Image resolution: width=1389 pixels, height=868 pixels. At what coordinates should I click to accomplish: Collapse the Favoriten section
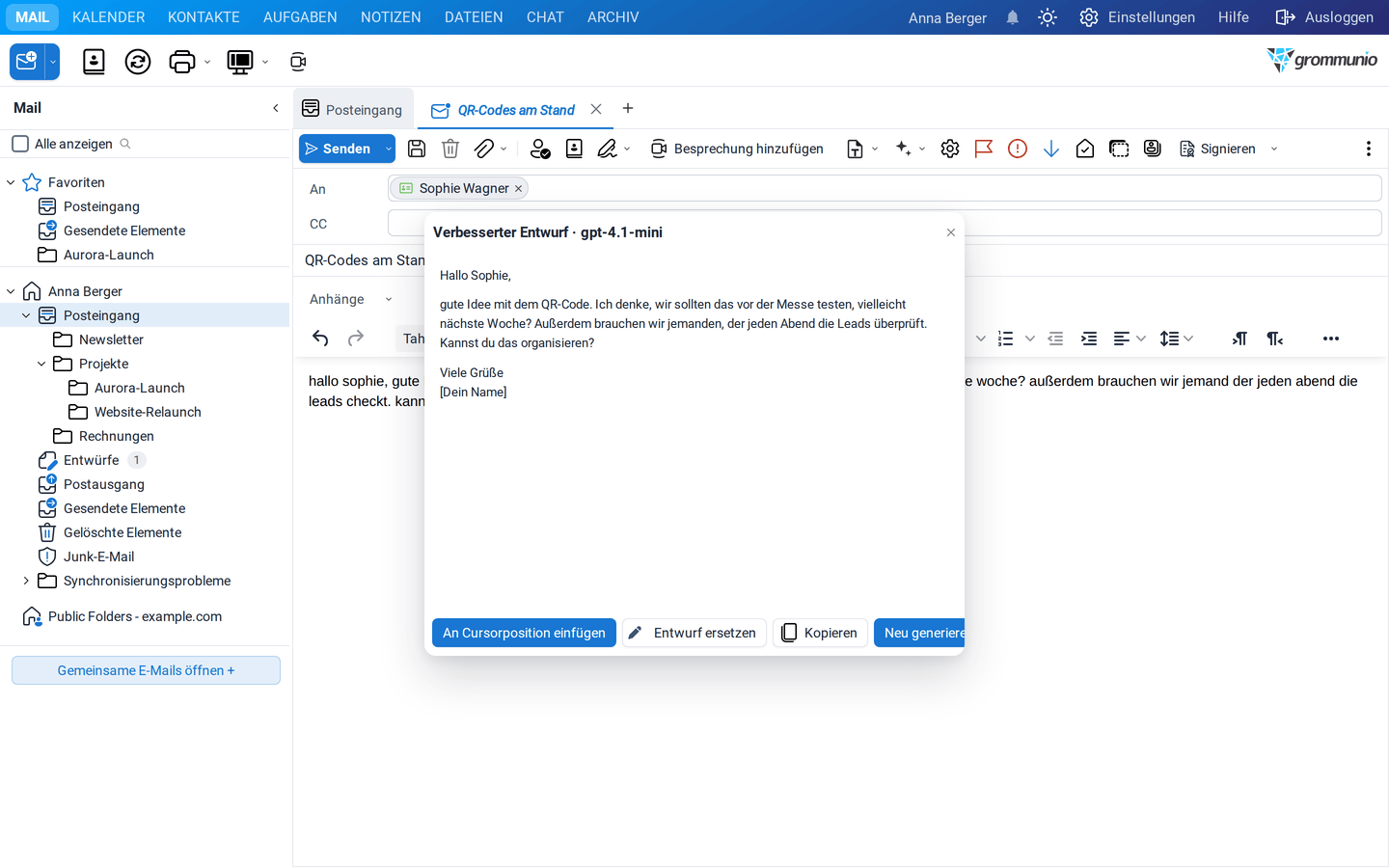(x=11, y=182)
